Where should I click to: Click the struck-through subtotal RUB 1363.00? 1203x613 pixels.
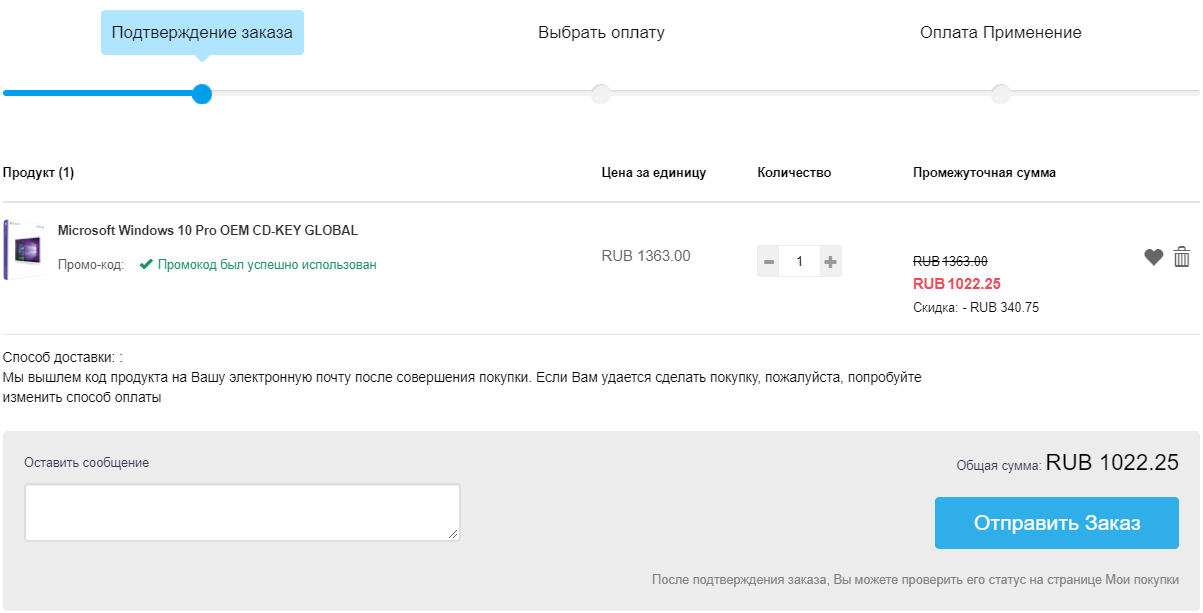click(x=950, y=261)
